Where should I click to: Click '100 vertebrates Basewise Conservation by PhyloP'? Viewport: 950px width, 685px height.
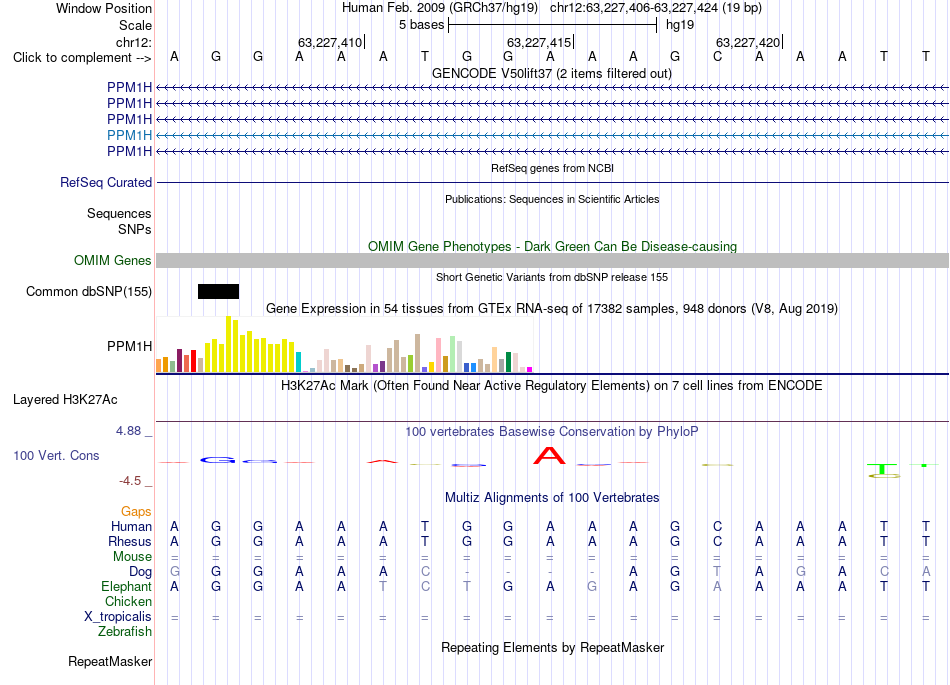point(551,431)
